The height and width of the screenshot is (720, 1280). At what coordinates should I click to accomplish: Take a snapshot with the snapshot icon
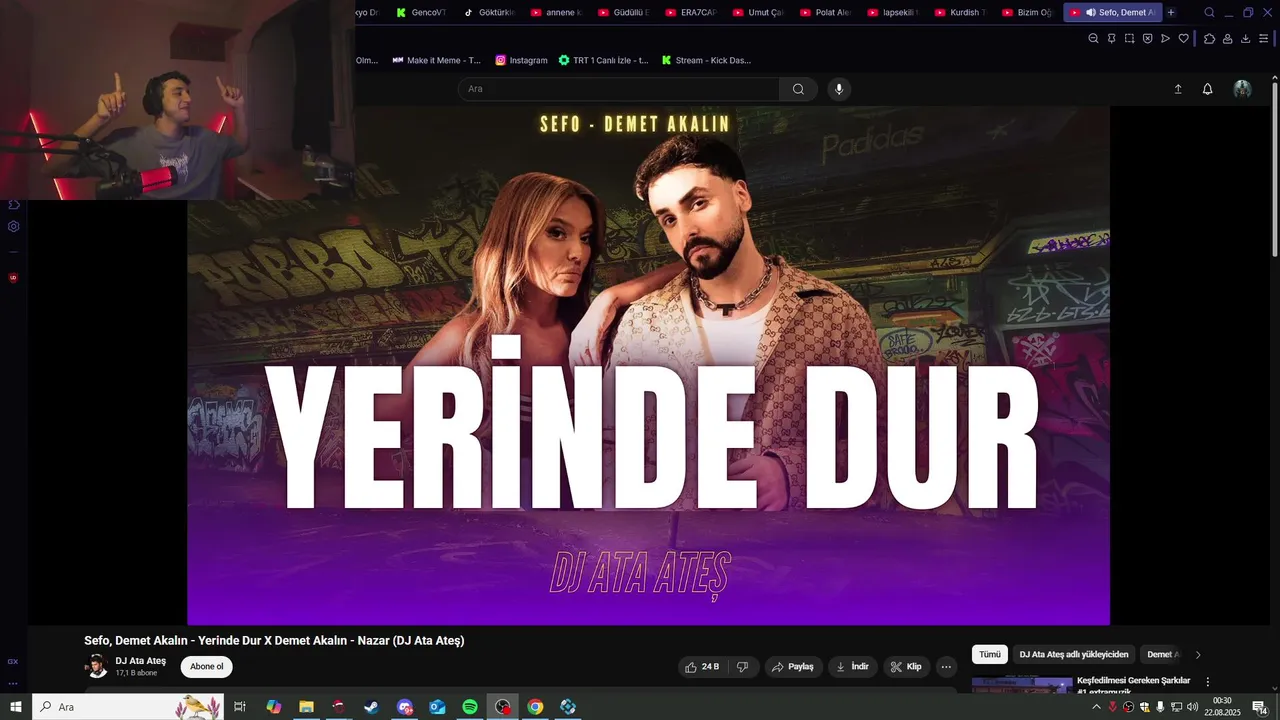(1129, 39)
